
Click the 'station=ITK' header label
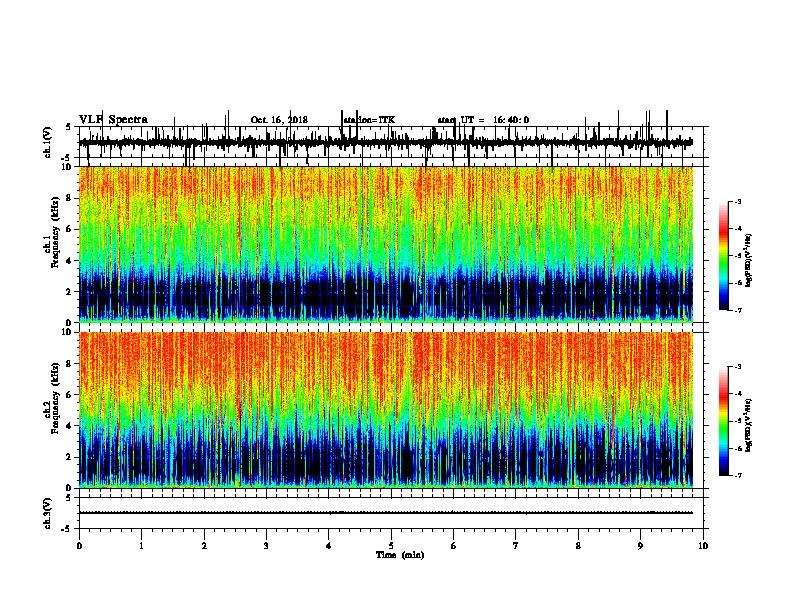369,120
